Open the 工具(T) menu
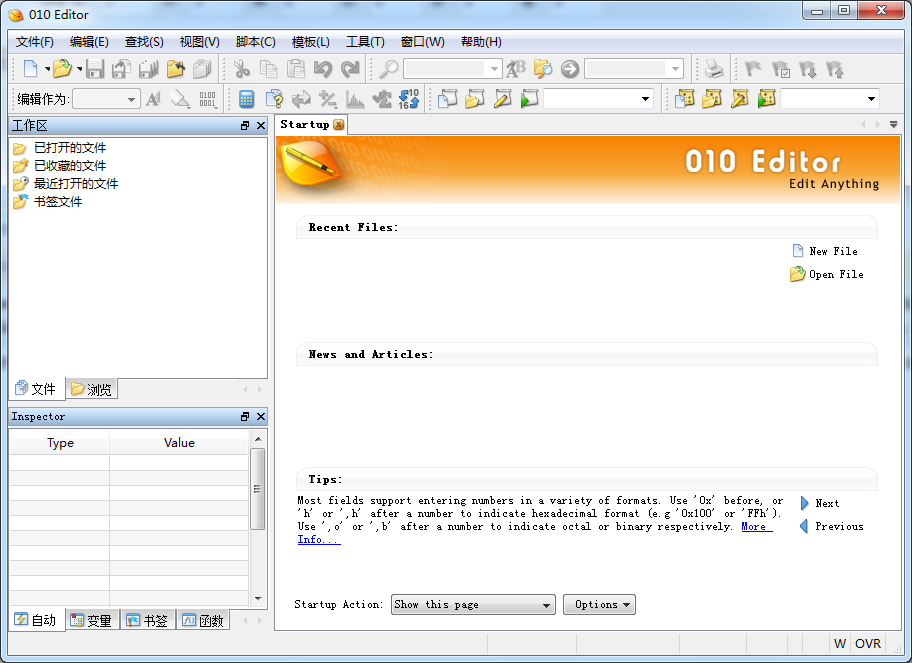The image size is (912, 663). pos(365,42)
